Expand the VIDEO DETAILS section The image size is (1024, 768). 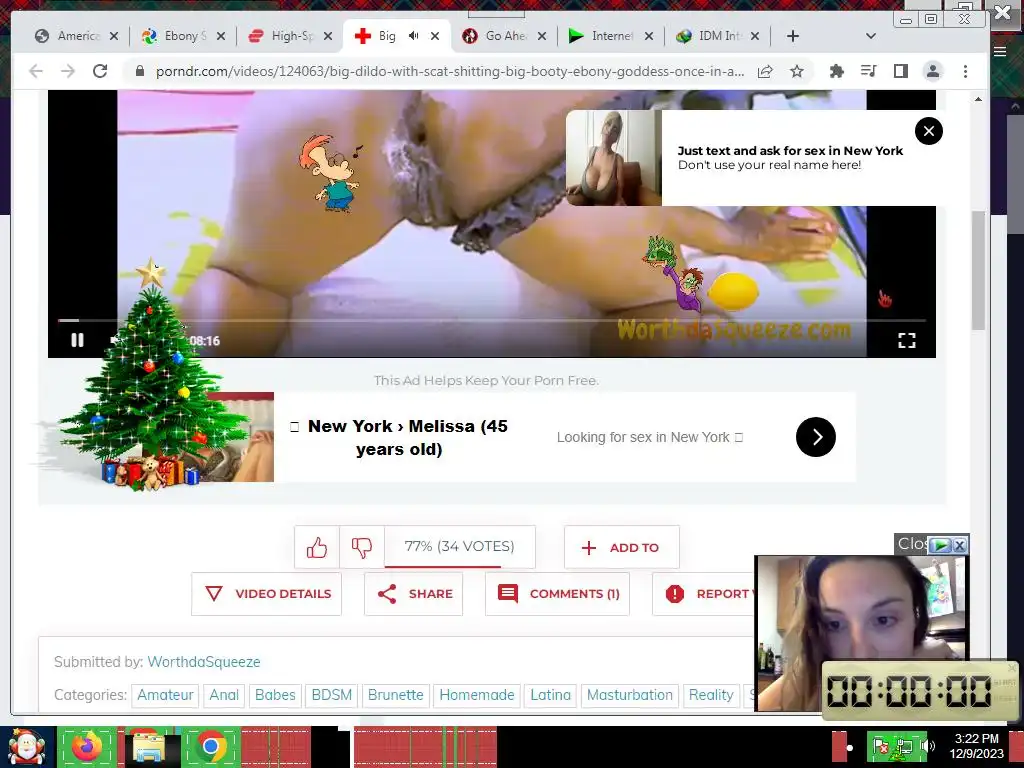266,594
